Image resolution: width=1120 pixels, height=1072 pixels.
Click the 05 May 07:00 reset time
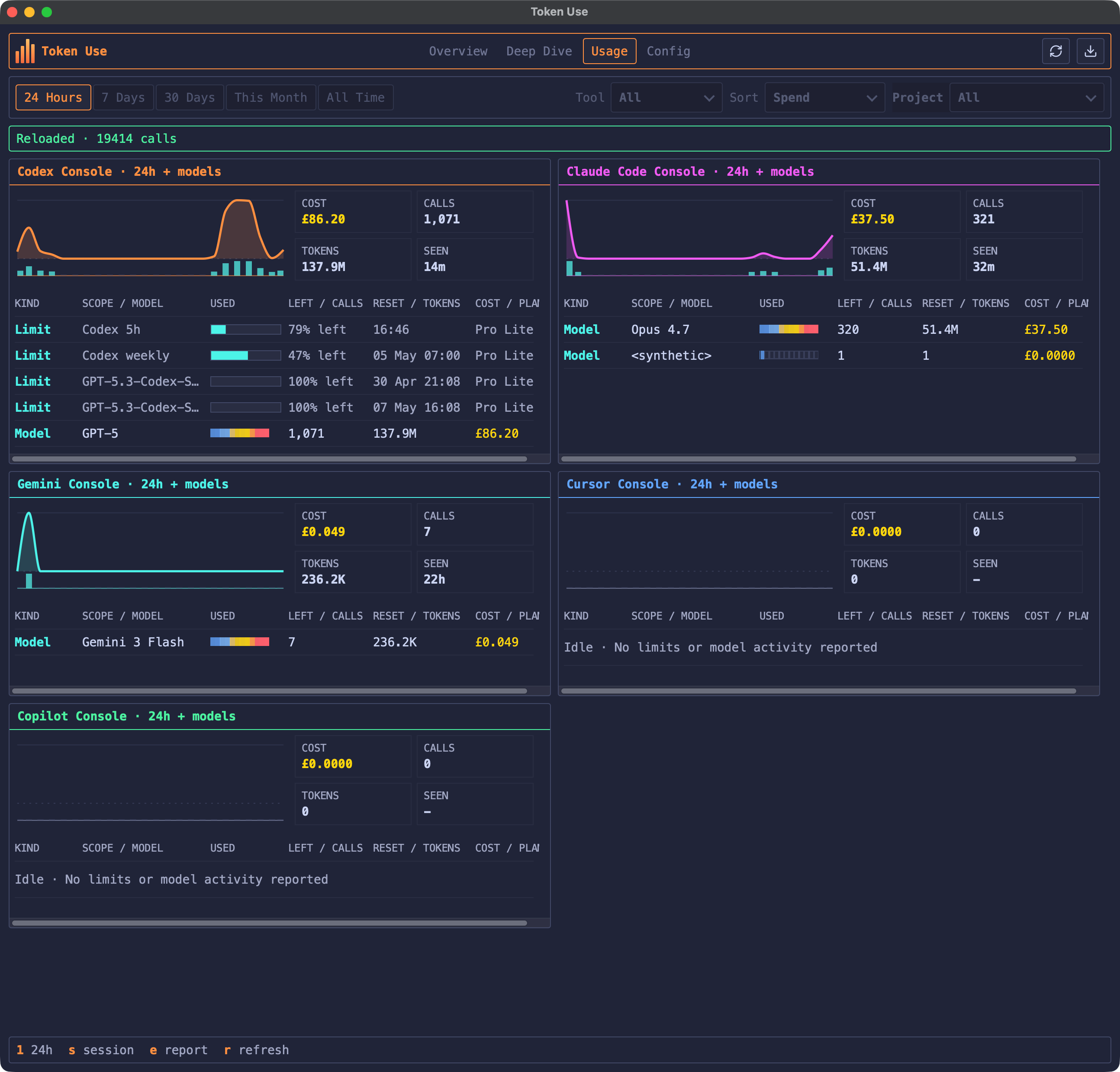[416, 355]
